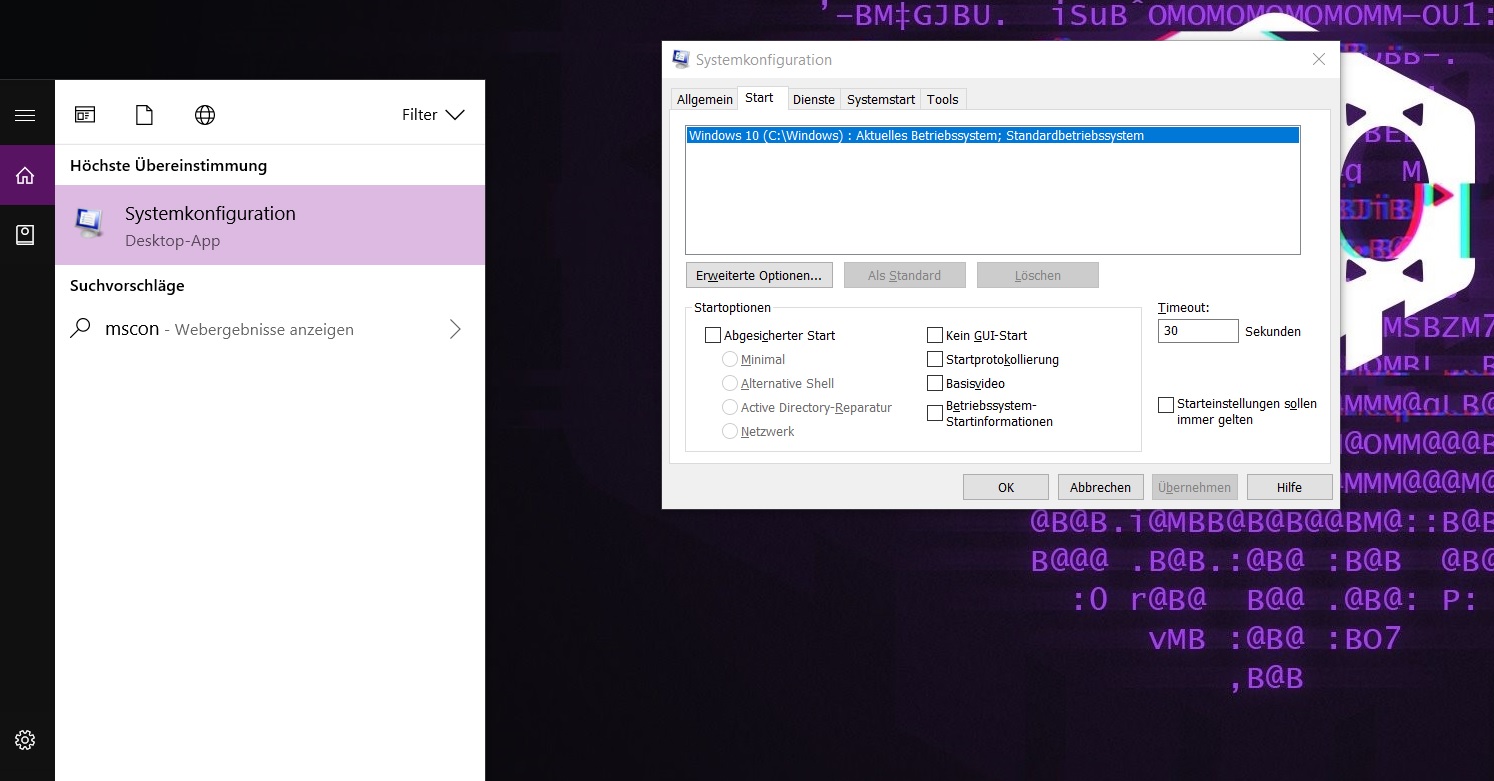Image resolution: width=1494 pixels, height=781 pixels.
Task: Click the Als Standard button
Action: pos(905,275)
